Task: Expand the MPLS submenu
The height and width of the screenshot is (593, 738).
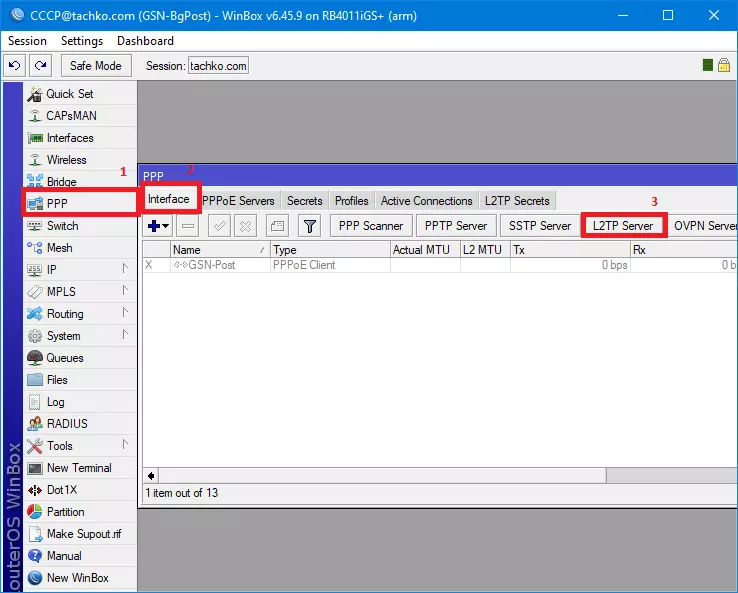Action: click(x=80, y=292)
